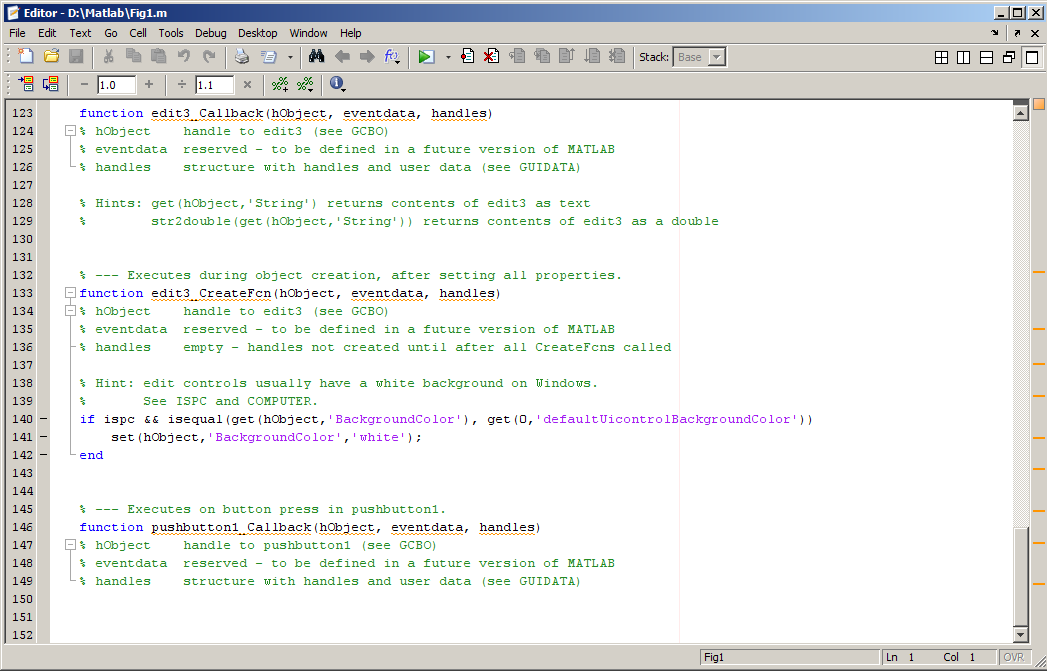Undock the document using the up-right arrow
The width and height of the screenshot is (1047, 671).
[x=1017, y=33]
